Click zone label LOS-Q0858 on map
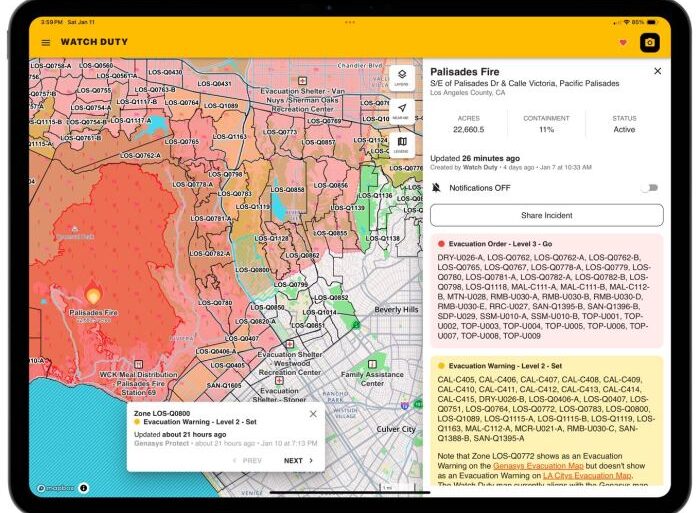The width and height of the screenshot is (700, 513). [x=288, y=189]
